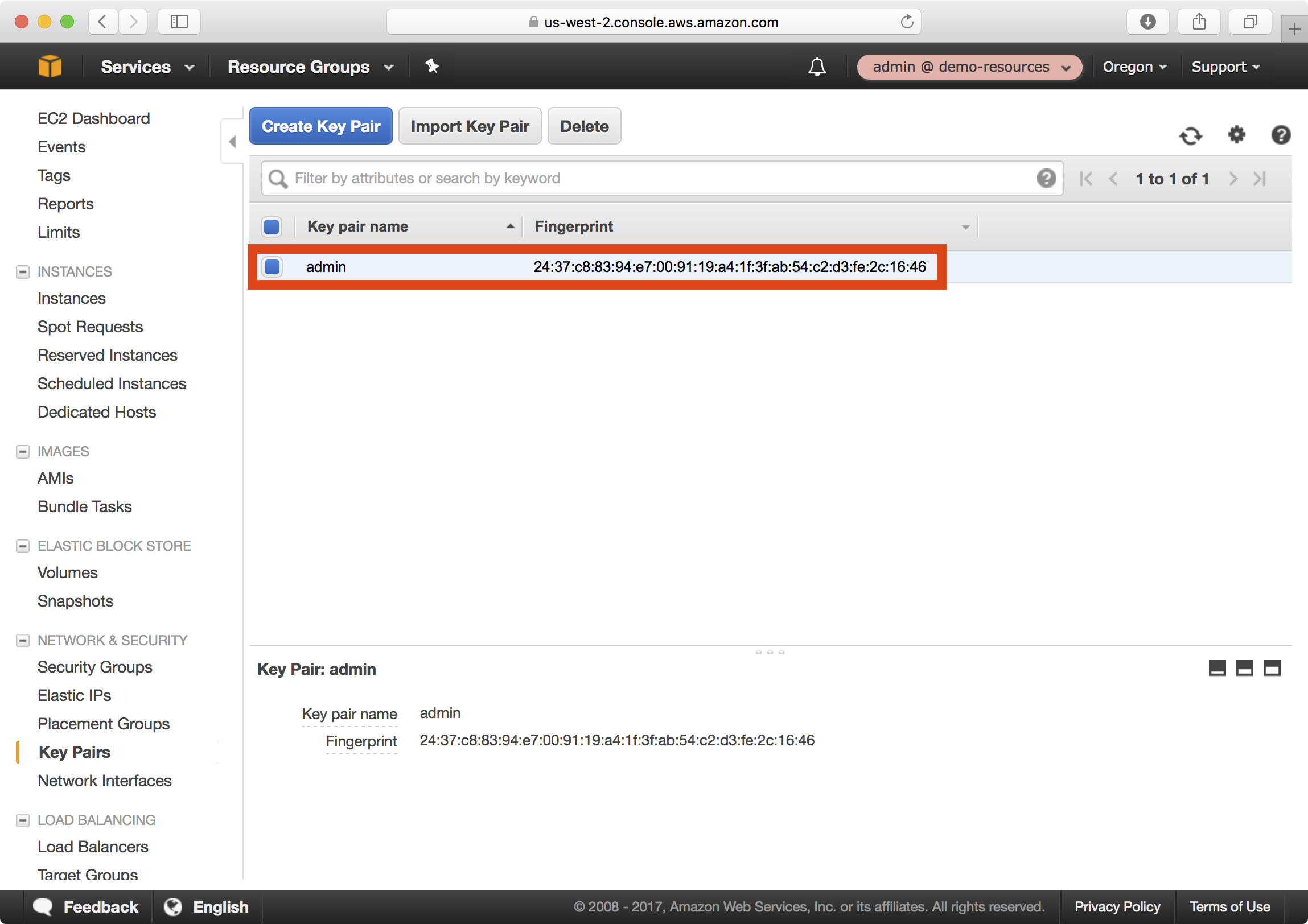Image resolution: width=1308 pixels, height=924 pixels.
Task: Open EC2 Dashboard in sidebar
Action: (94, 118)
